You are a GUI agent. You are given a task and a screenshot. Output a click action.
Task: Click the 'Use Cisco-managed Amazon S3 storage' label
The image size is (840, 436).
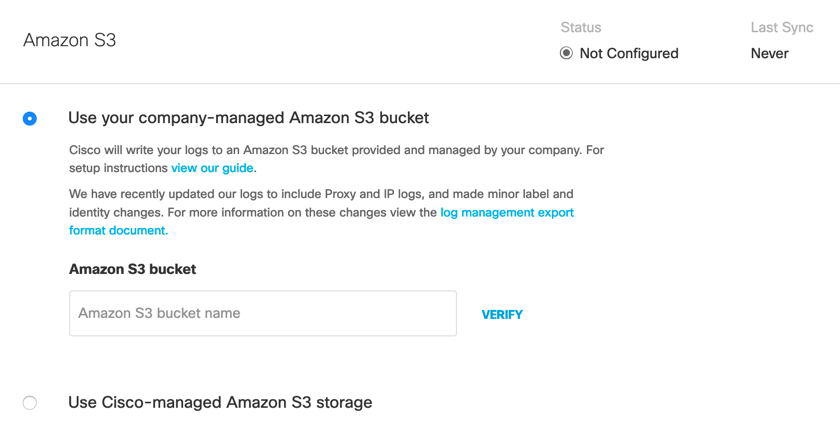point(220,403)
